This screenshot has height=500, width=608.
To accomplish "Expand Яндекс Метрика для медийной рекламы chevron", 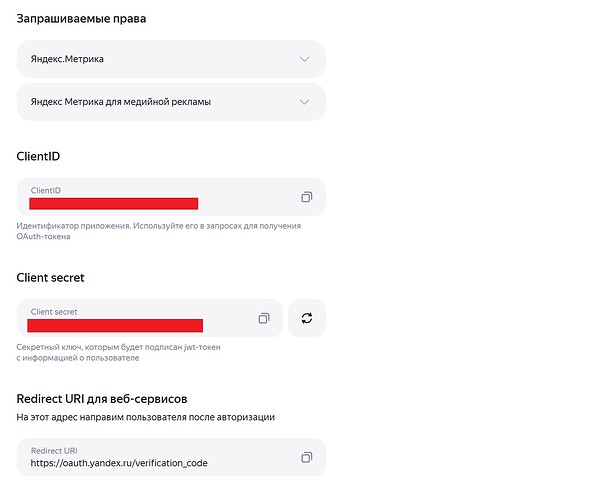I will point(305,101).
